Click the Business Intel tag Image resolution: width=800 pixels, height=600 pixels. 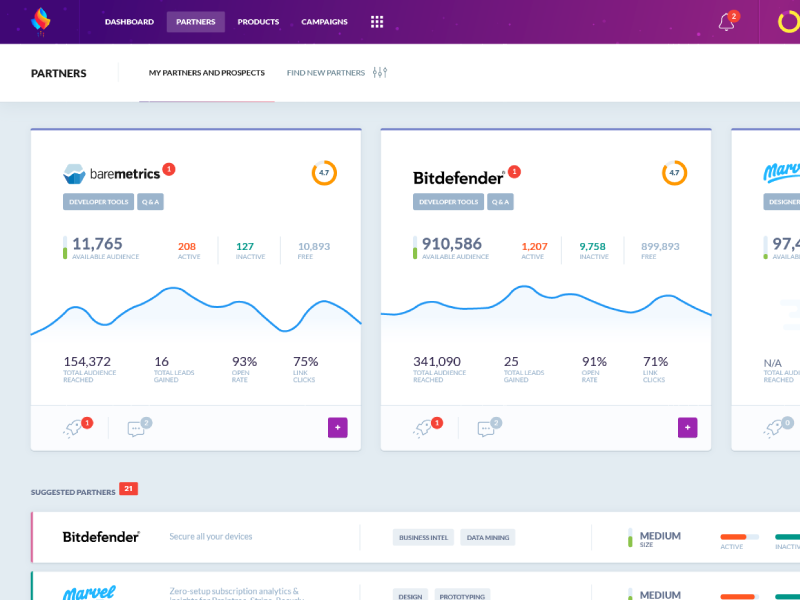tap(423, 537)
